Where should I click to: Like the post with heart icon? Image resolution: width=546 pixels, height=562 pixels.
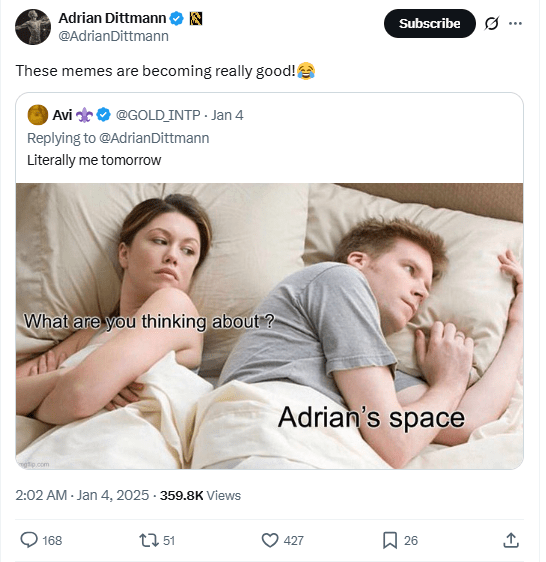pos(270,540)
